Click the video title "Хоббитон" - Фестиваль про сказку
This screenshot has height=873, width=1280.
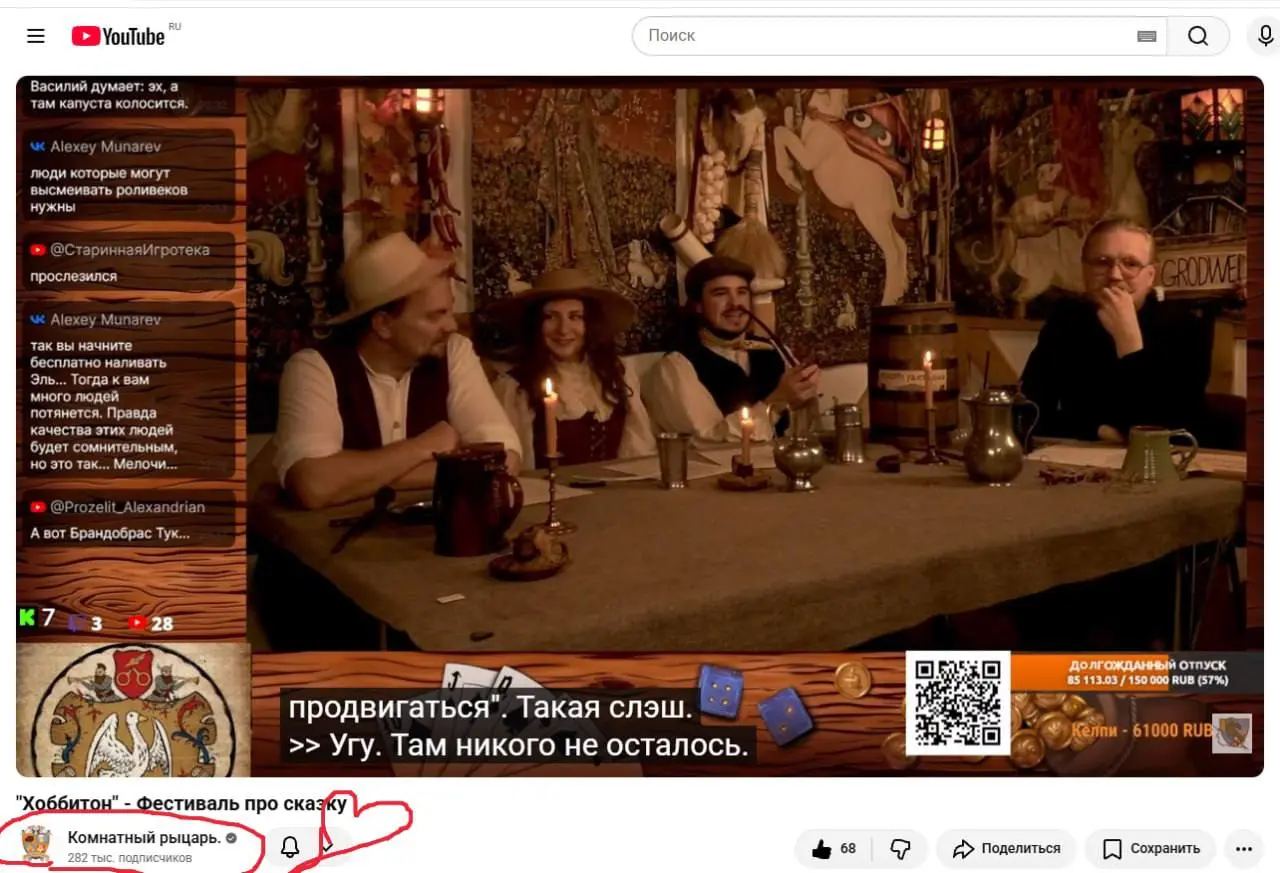click(182, 803)
